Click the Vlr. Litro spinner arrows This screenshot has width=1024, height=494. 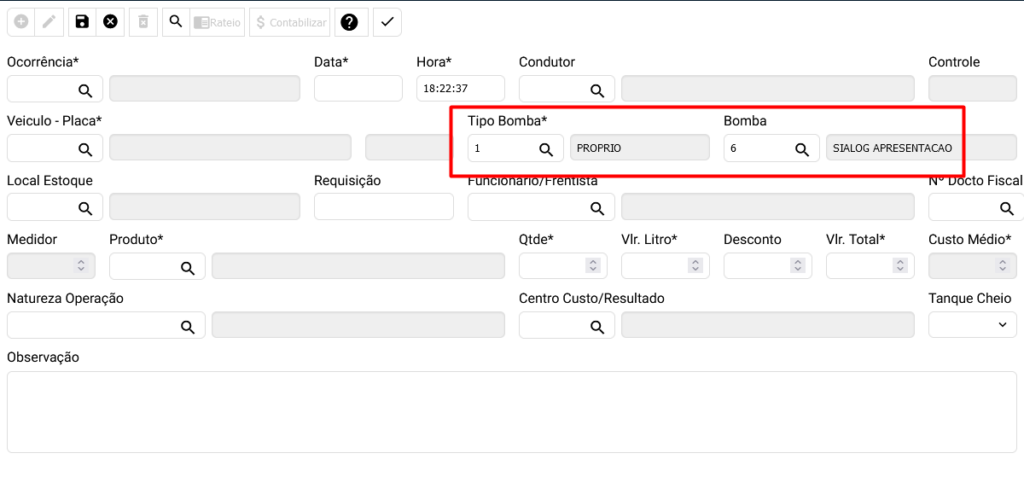(694, 266)
